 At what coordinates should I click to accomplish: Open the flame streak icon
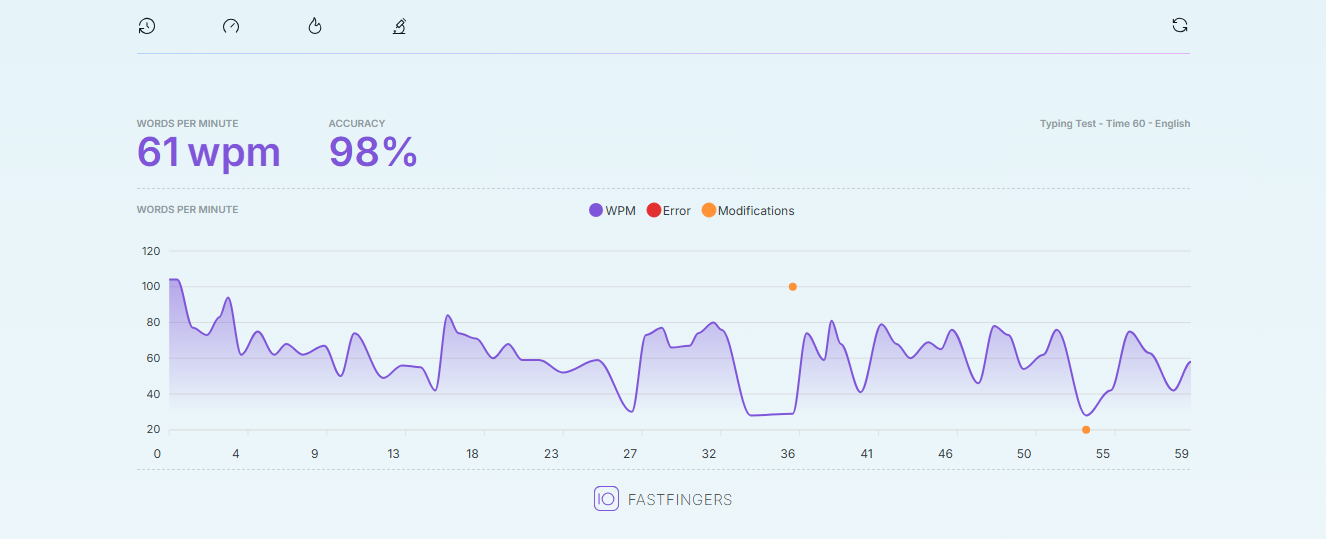[315, 26]
